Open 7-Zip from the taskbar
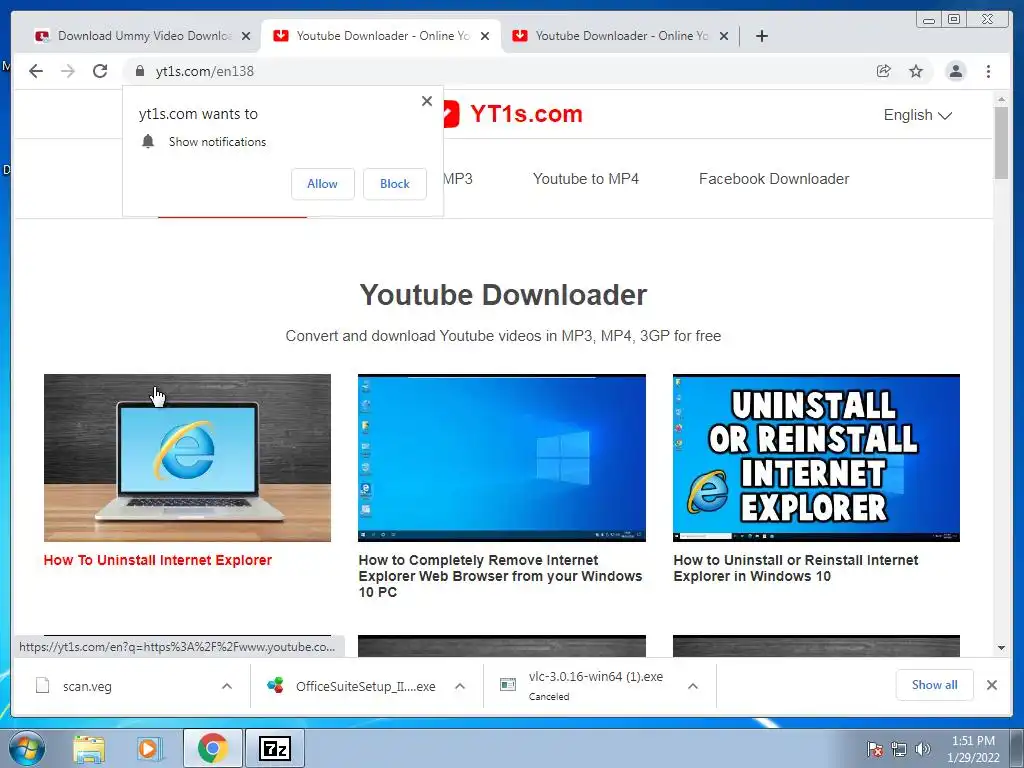This screenshot has height=768, width=1024. click(274, 748)
